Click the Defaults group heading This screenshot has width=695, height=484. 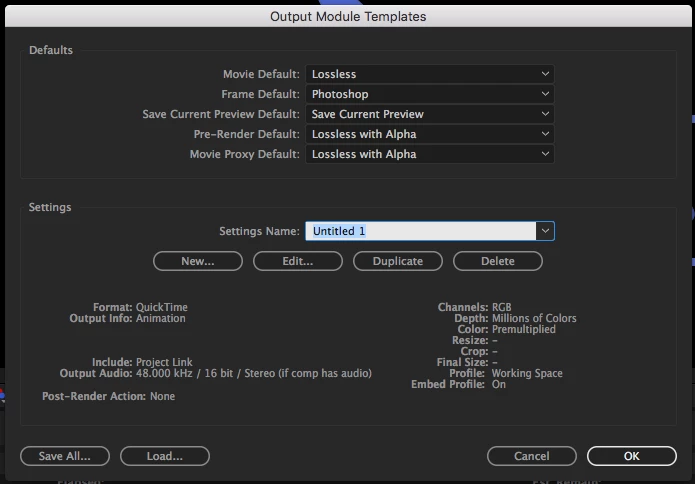(x=51, y=50)
